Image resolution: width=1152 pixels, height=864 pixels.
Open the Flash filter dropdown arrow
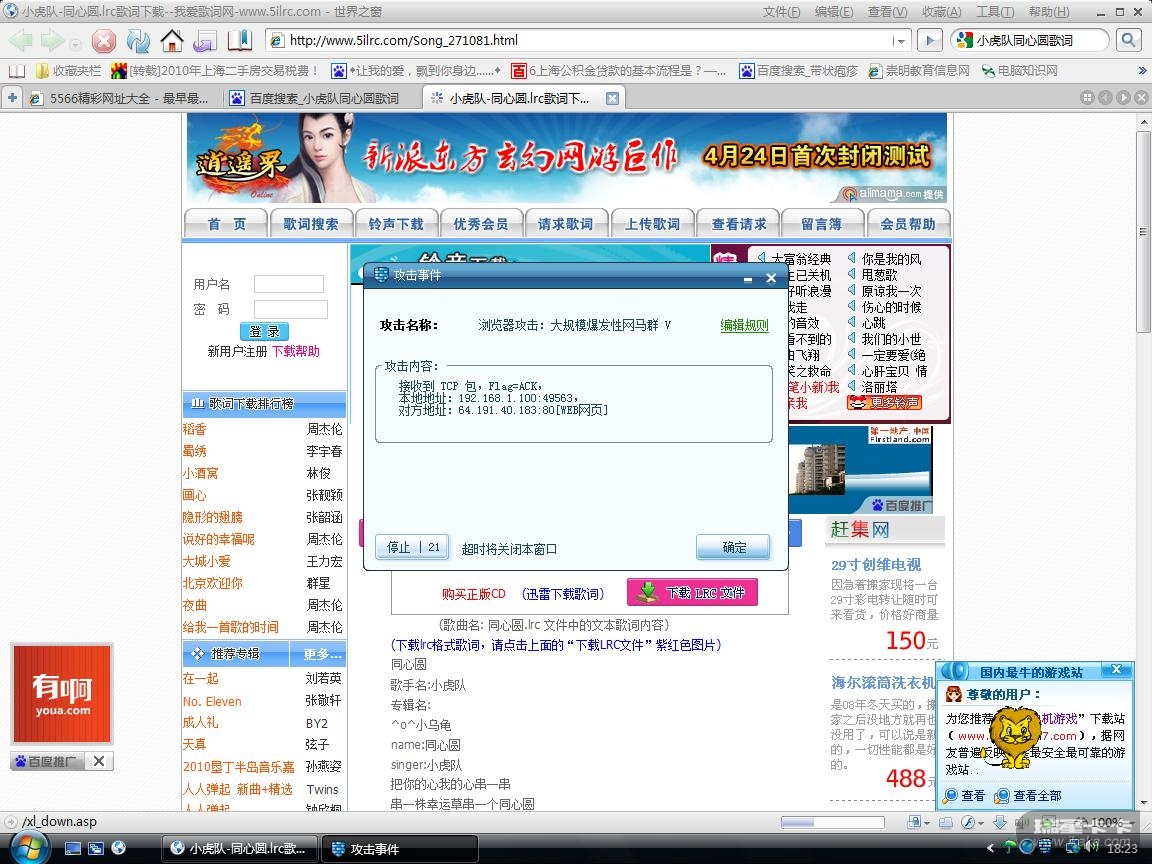pos(981,824)
